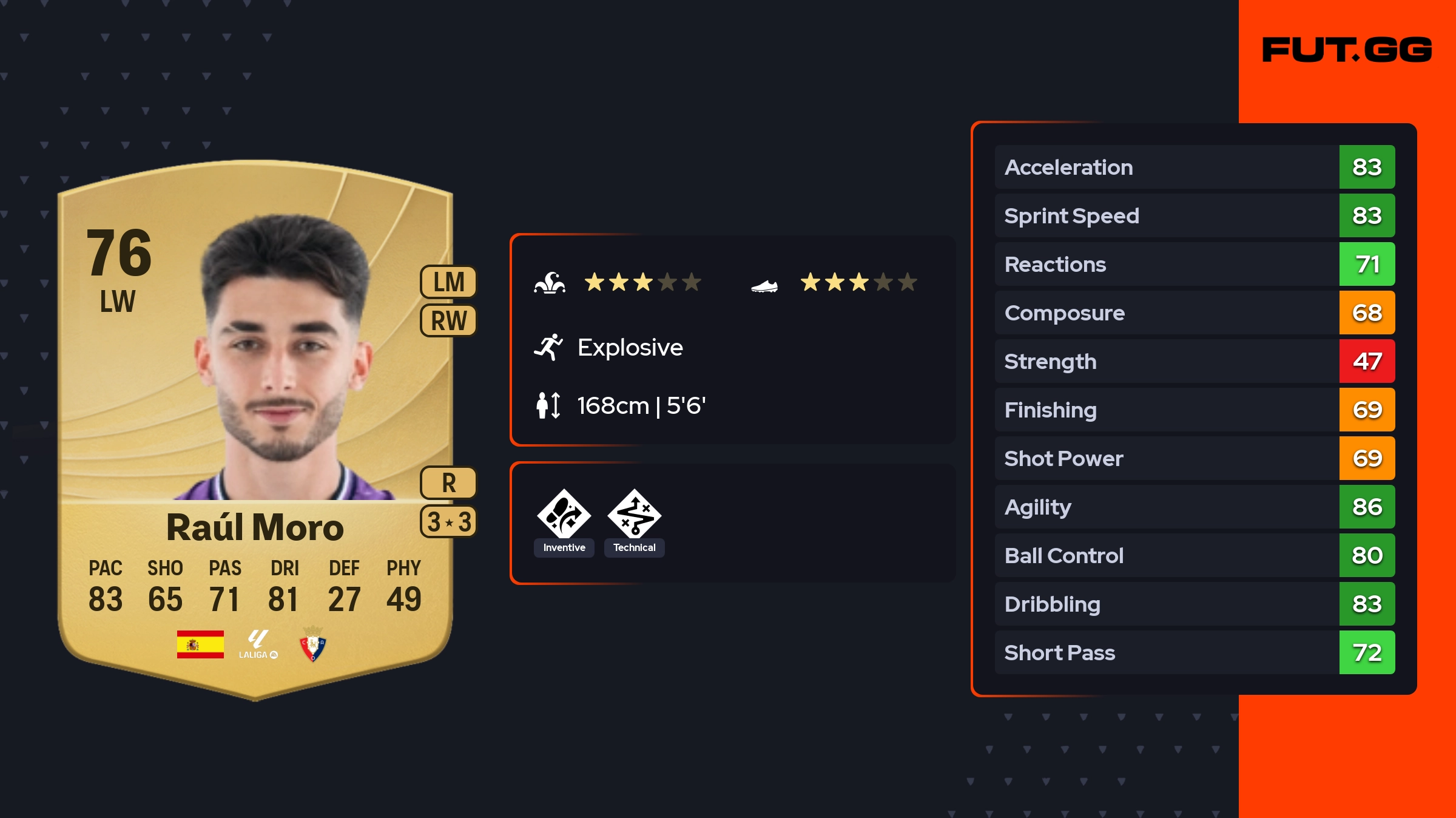Viewport: 1456px width, 818px height.
Task: Select the RW alternate position badge
Action: coord(449,320)
